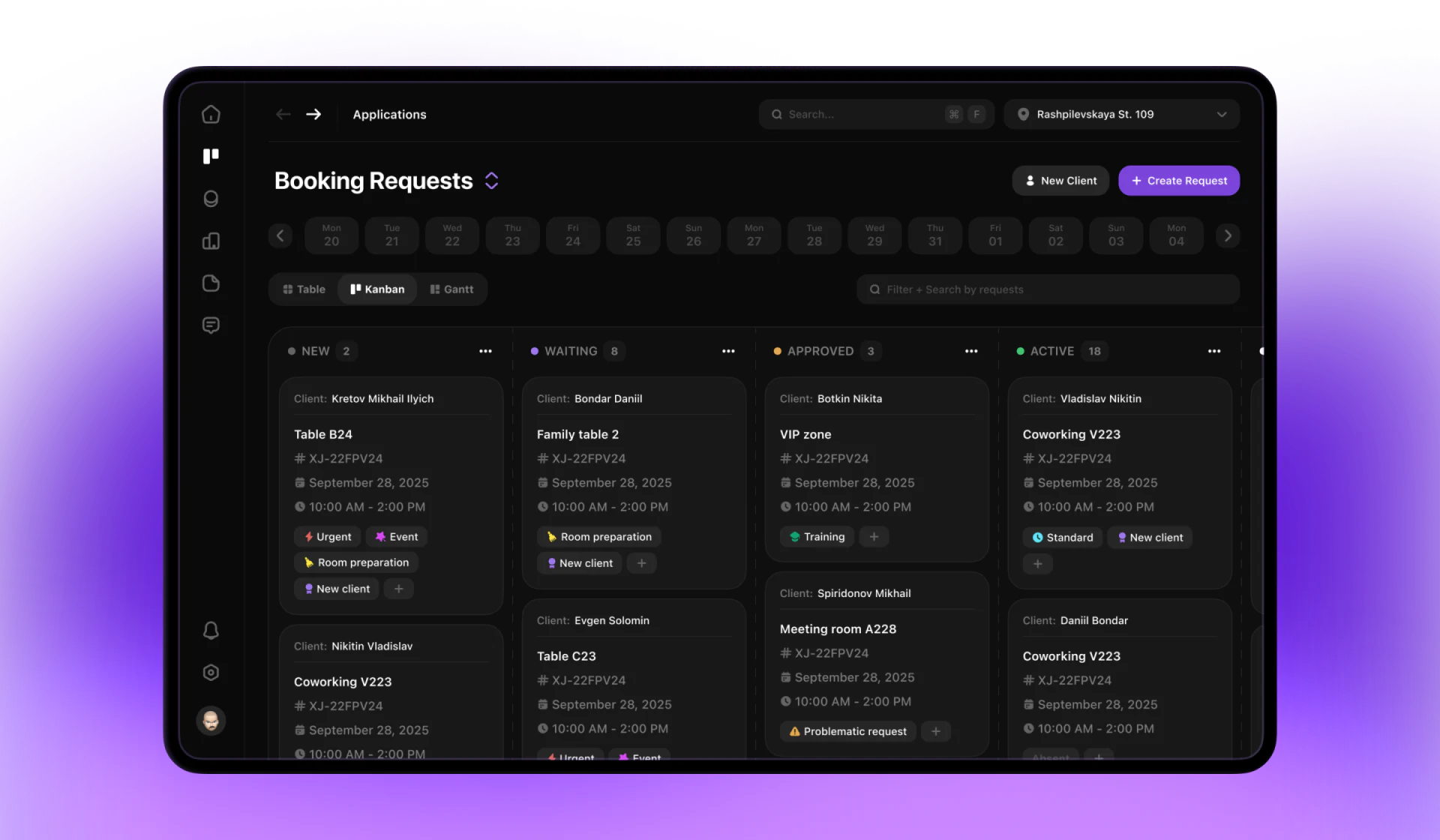Screen dimensions: 1440x840
Task: Select date Tue 28 in calendar strip
Action: coord(814,235)
